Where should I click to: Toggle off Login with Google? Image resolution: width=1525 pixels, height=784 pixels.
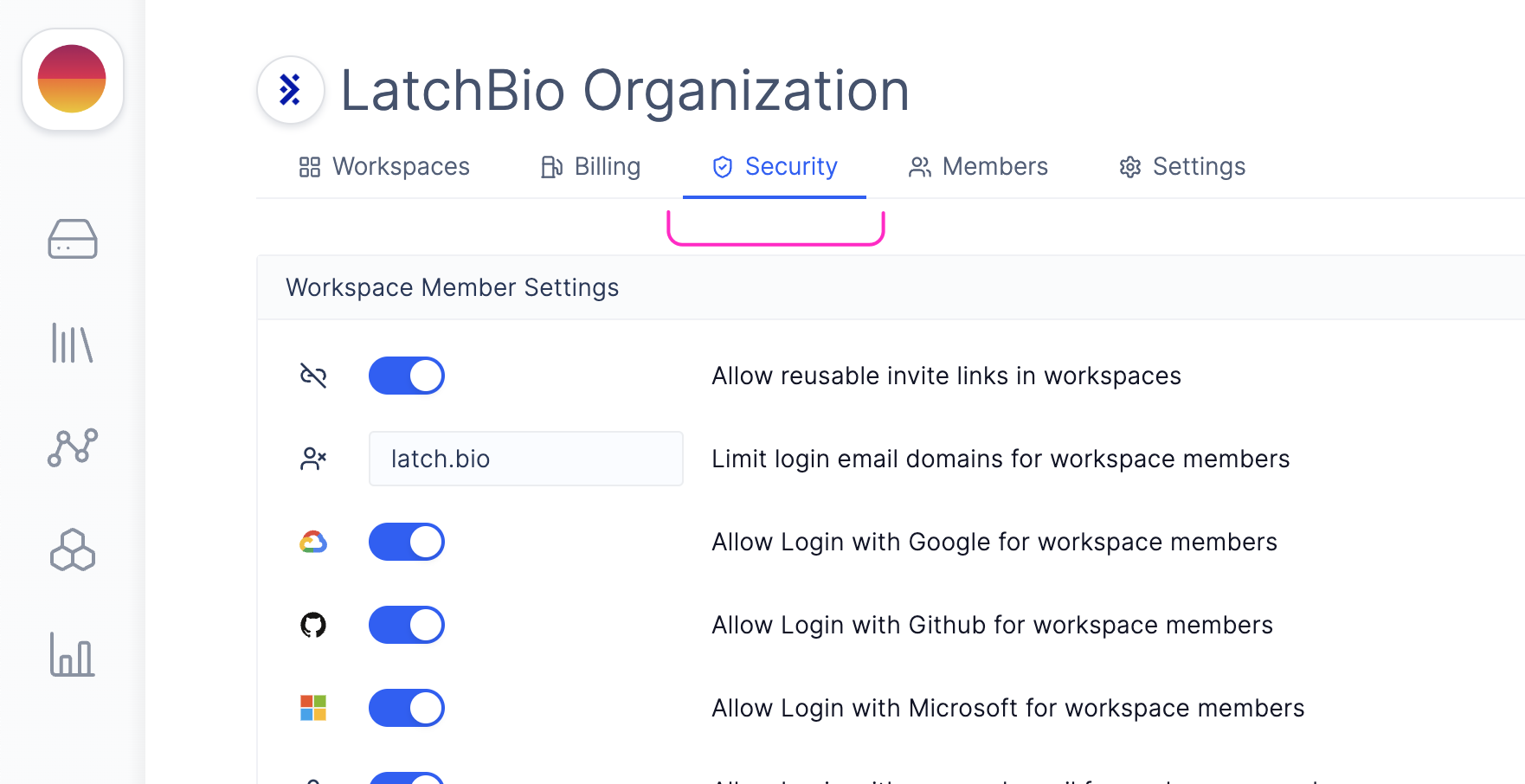coord(407,542)
